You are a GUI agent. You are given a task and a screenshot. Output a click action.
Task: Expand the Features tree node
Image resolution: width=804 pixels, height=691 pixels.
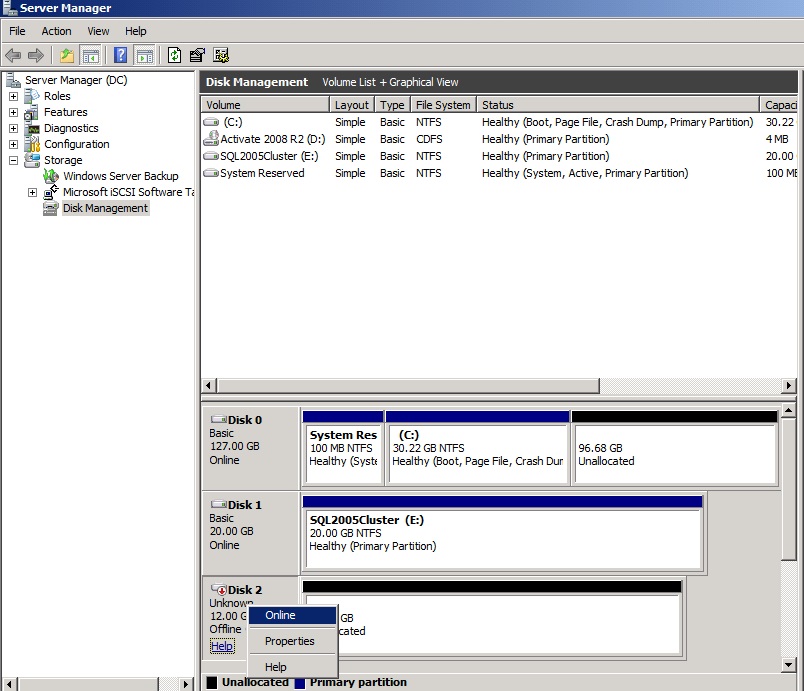pos(13,112)
